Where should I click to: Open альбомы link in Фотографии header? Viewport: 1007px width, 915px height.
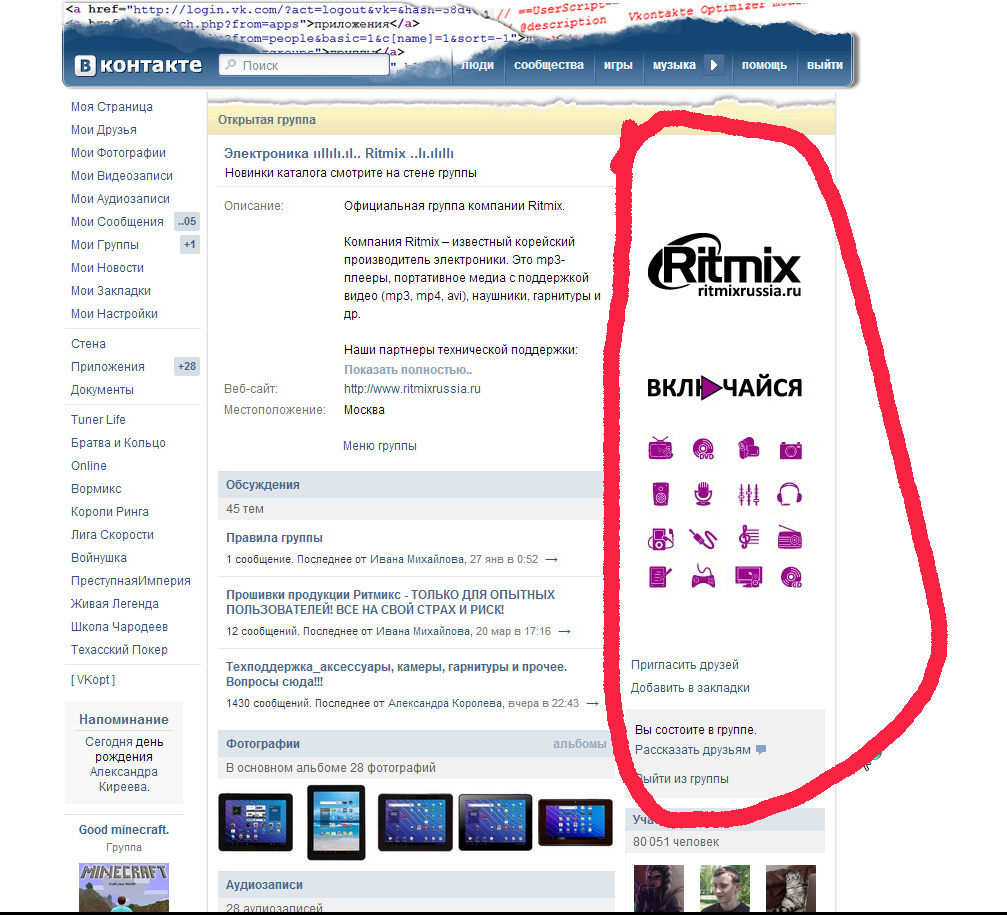click(579, 744)
